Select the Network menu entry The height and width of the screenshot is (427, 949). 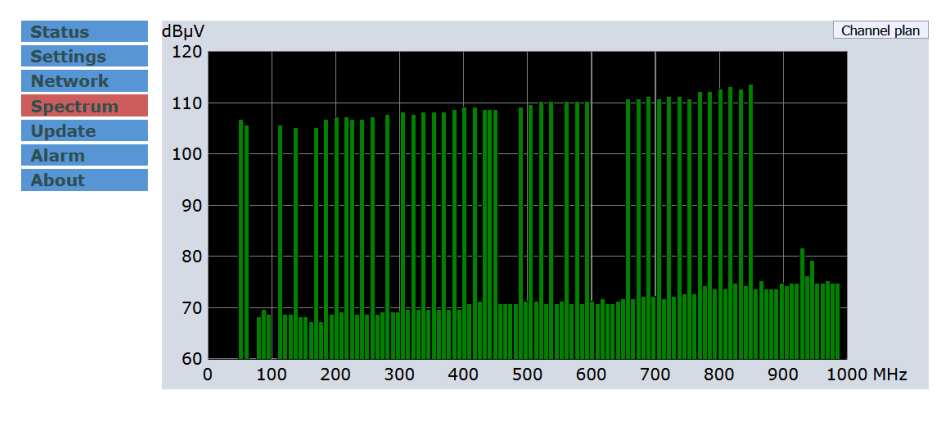84,81
